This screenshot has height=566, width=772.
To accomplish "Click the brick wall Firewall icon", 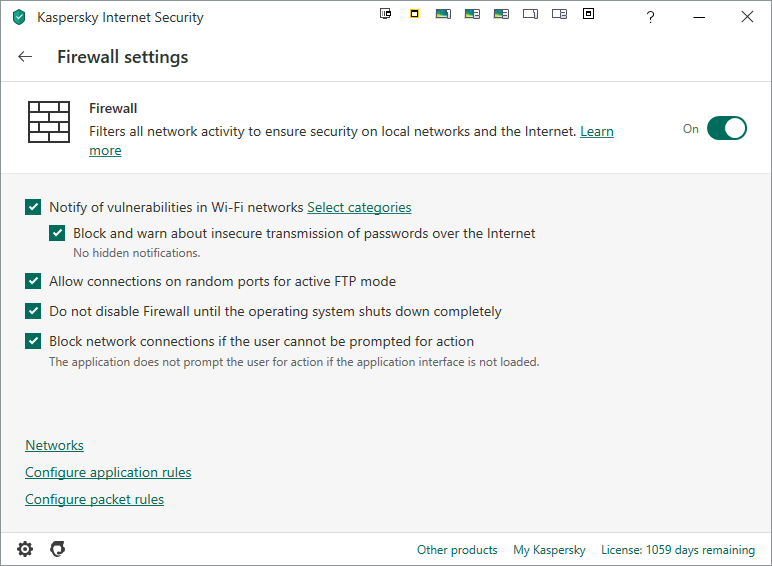I will tap(48, 122).
